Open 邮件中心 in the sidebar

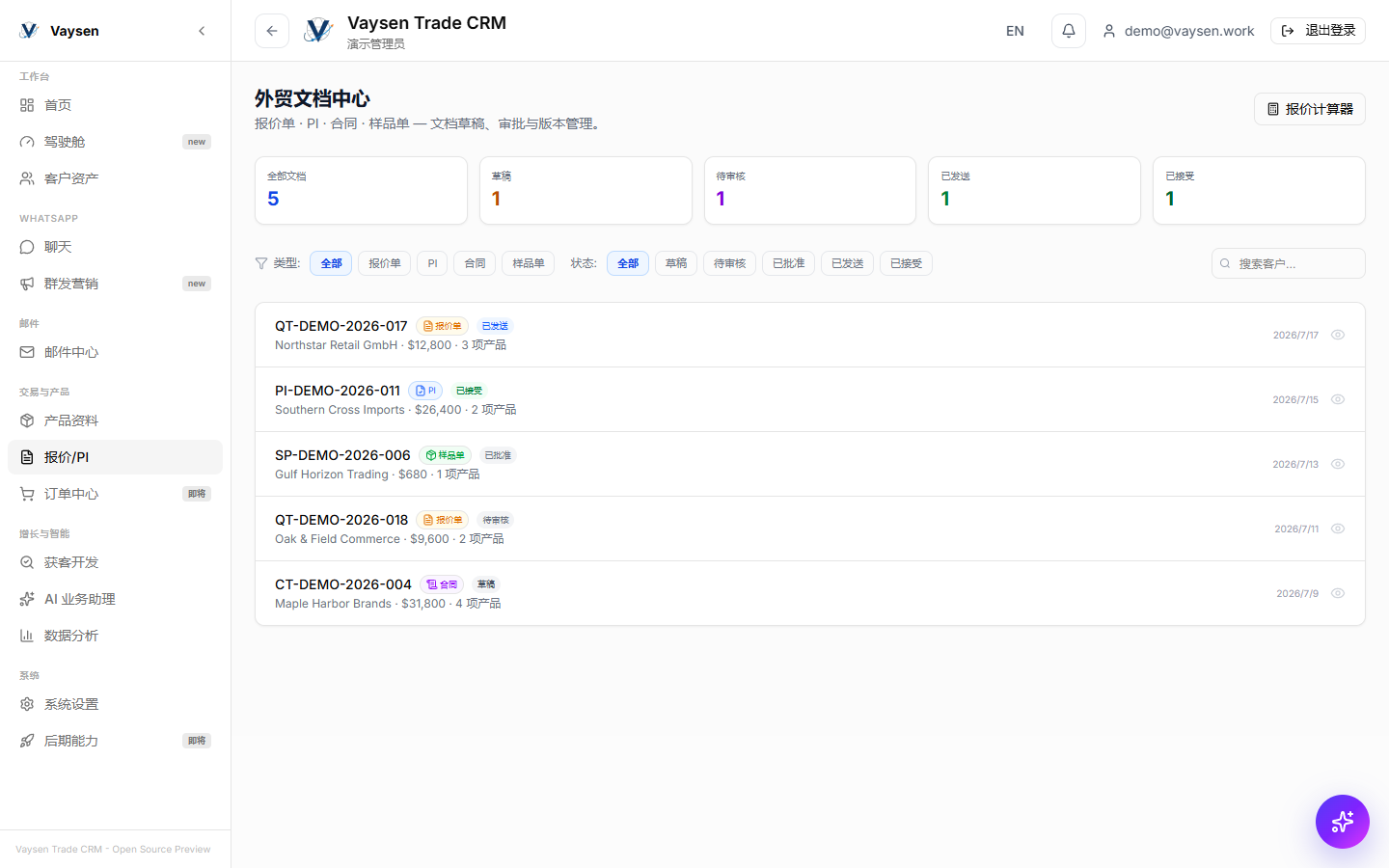[115, 352]
